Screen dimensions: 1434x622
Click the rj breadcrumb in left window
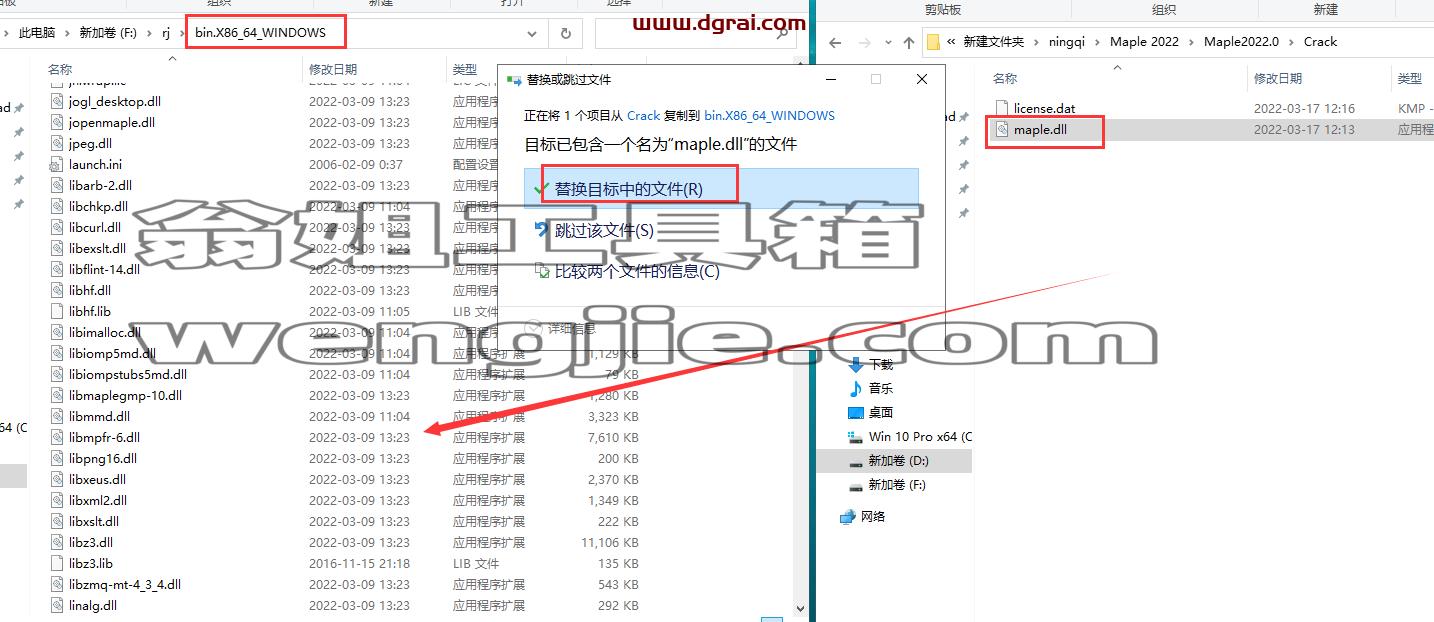click(166, 32)
